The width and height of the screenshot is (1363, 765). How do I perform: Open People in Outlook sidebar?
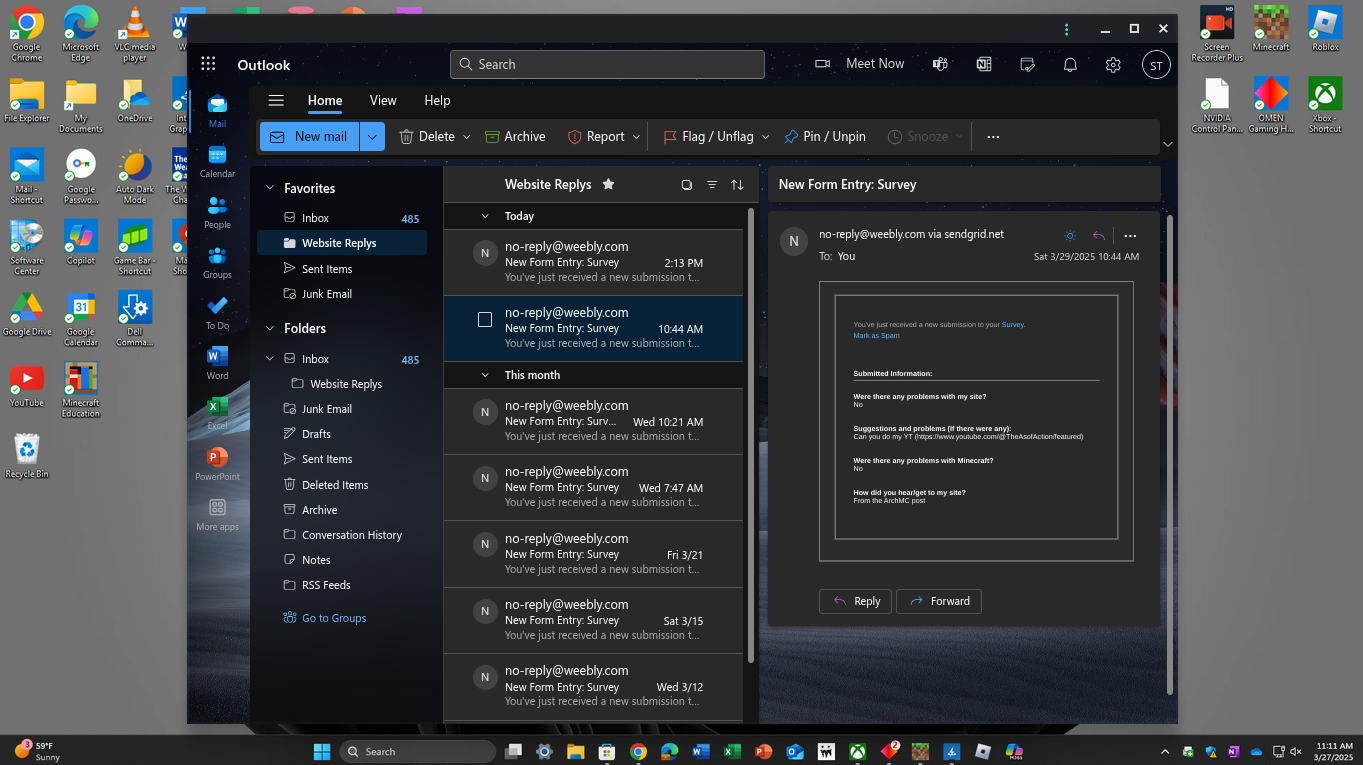[x=217, y=211]
